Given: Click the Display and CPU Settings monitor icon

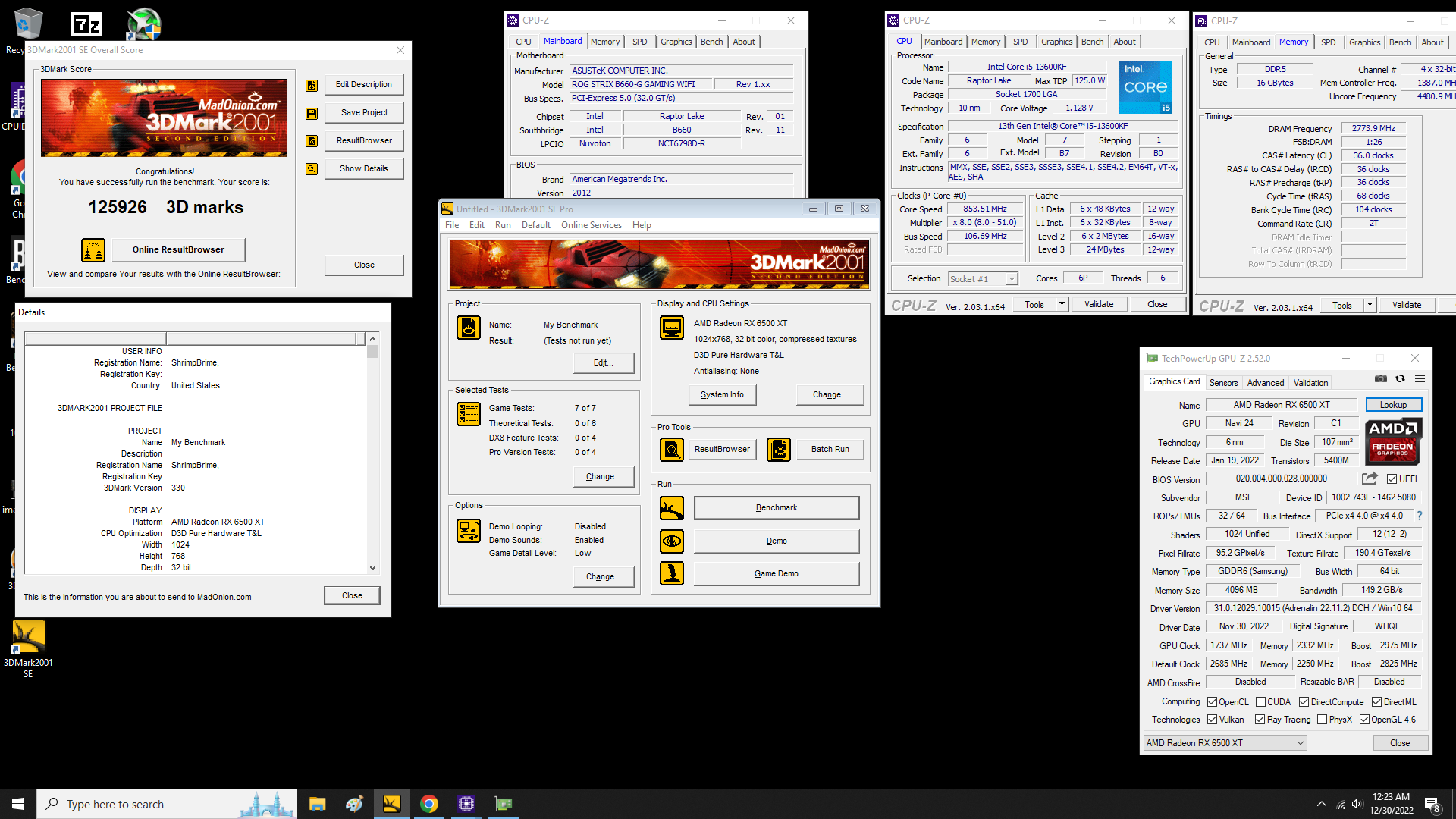Looking at the screenshot, I should pyautogui.click(x=672, y=328).
